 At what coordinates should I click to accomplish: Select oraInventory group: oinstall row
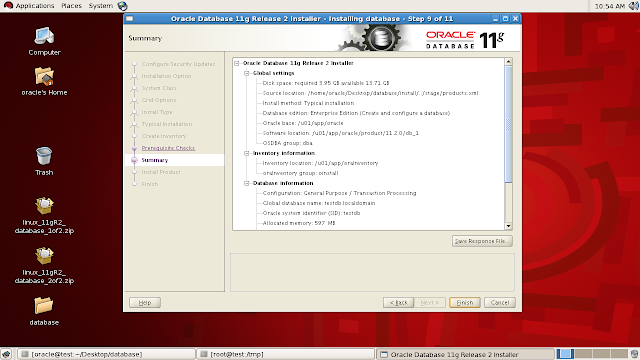(x=300, y=173)
